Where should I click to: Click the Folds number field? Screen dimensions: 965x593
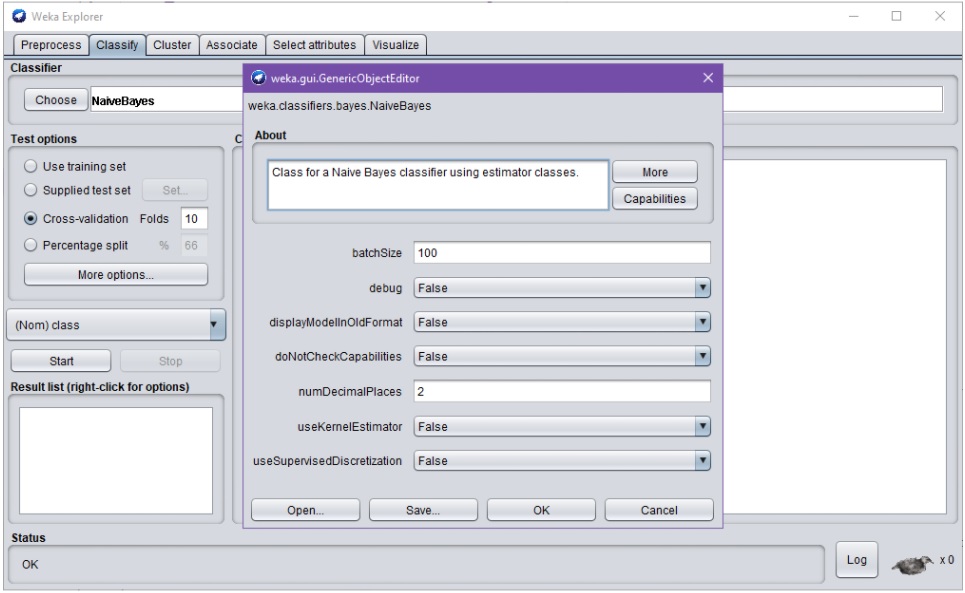(x=194, y=218)
